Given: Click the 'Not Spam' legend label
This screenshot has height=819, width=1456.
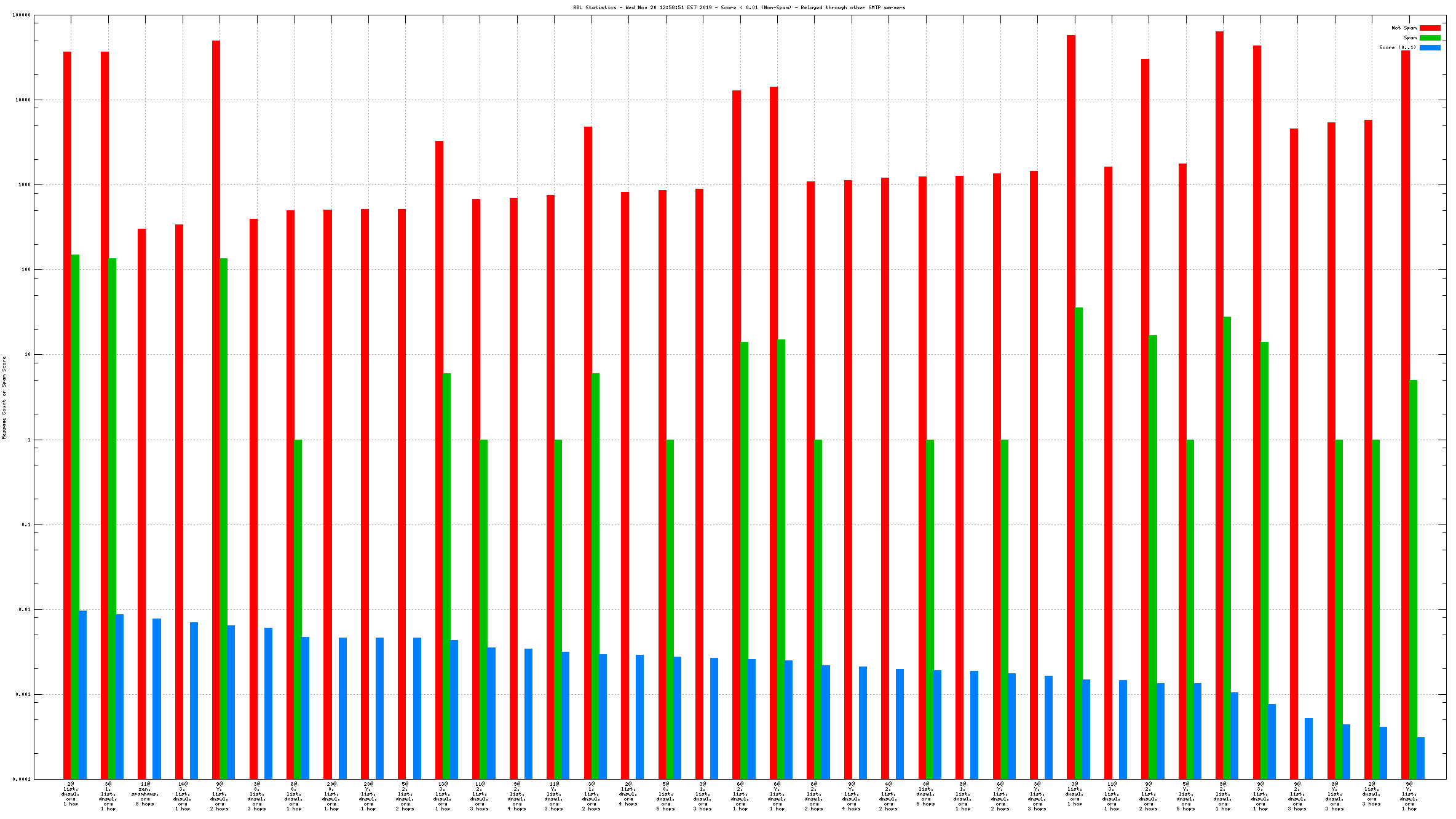Looking at the screenshot, I should click(1404, 28).
